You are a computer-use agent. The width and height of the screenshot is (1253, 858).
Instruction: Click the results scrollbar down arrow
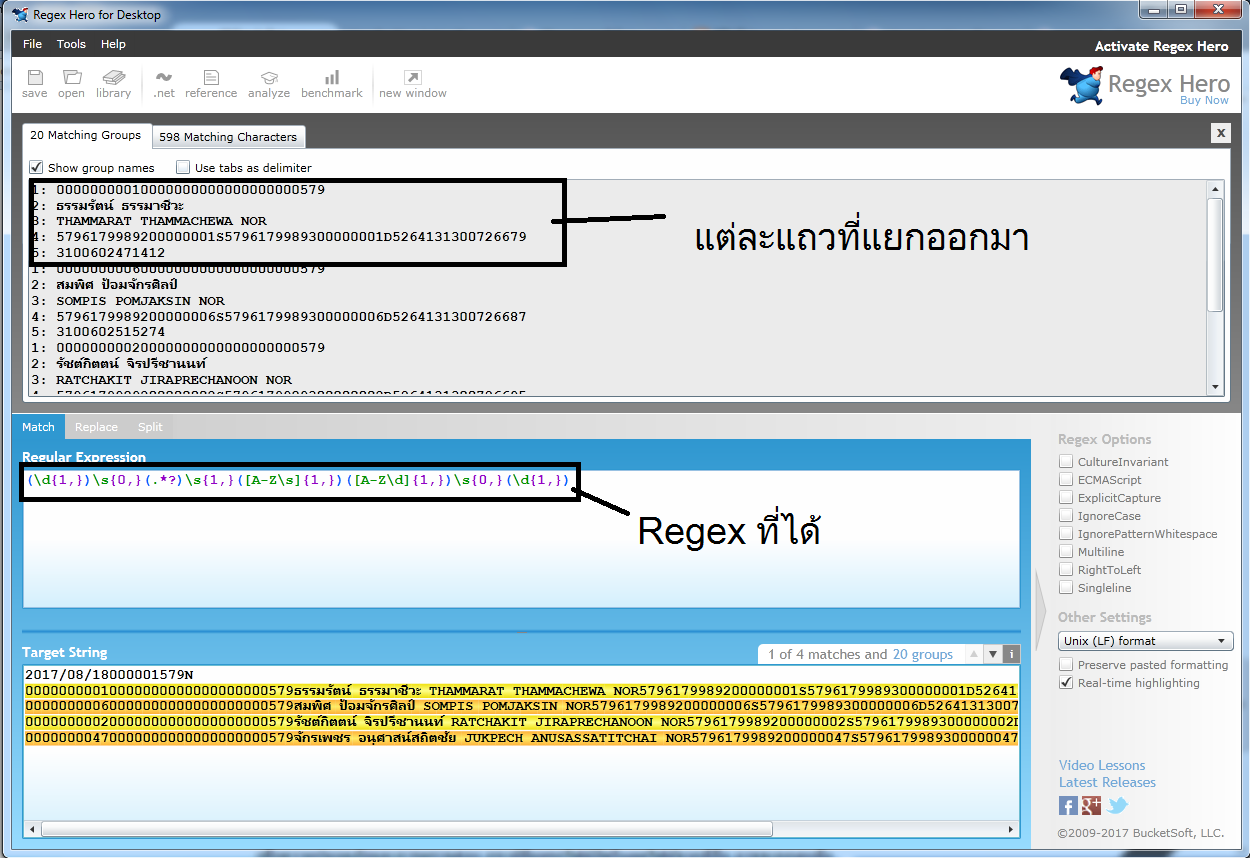1215,387
